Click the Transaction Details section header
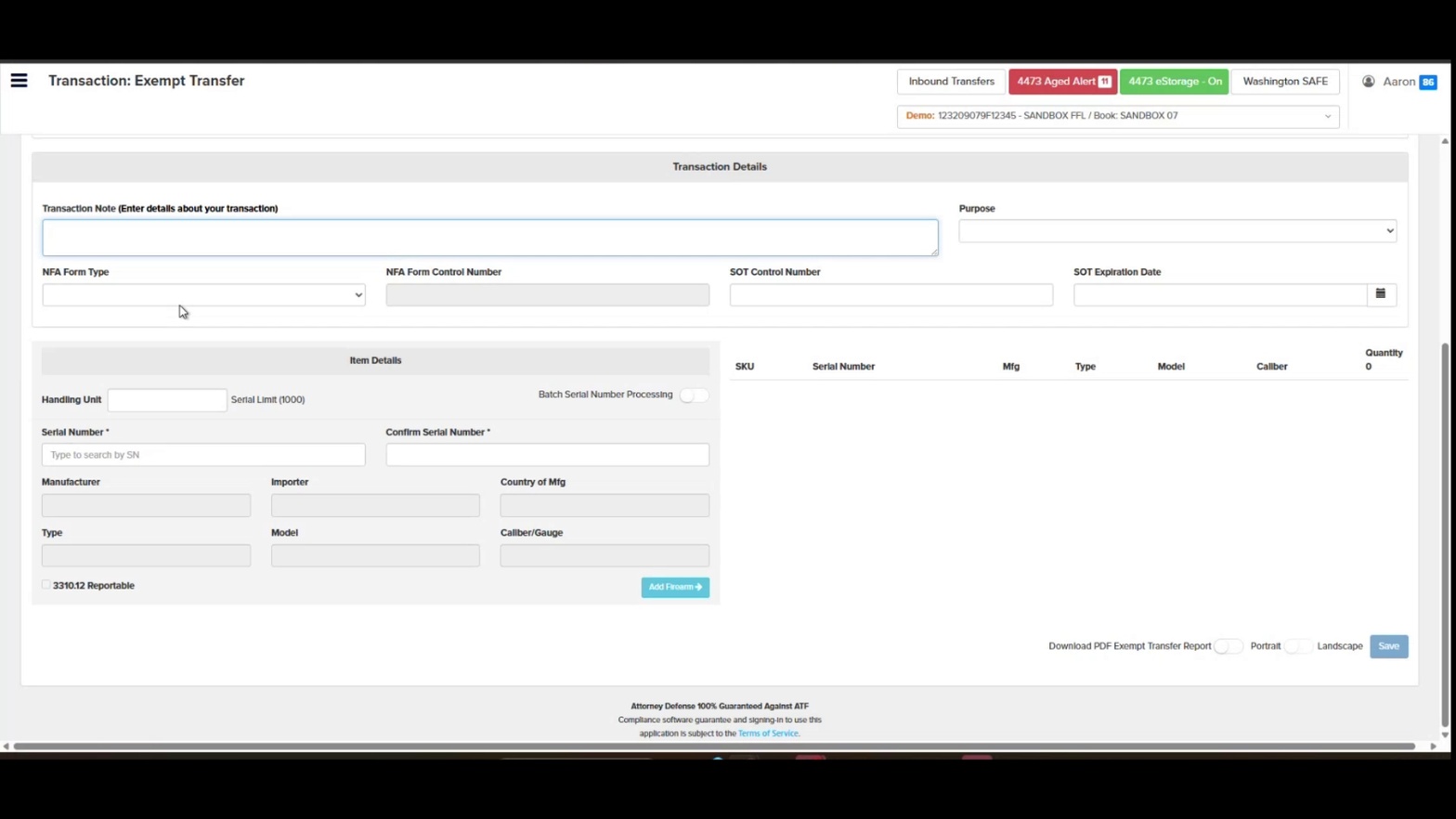Image resolution: width=1456 pixels, height=819 pixels. [720, 167]
